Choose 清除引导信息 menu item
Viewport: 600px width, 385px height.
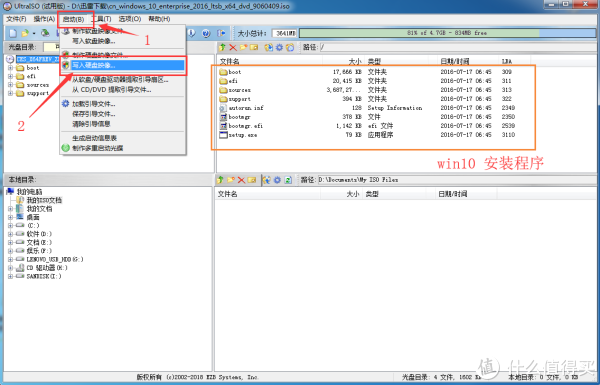pos(123,124)
